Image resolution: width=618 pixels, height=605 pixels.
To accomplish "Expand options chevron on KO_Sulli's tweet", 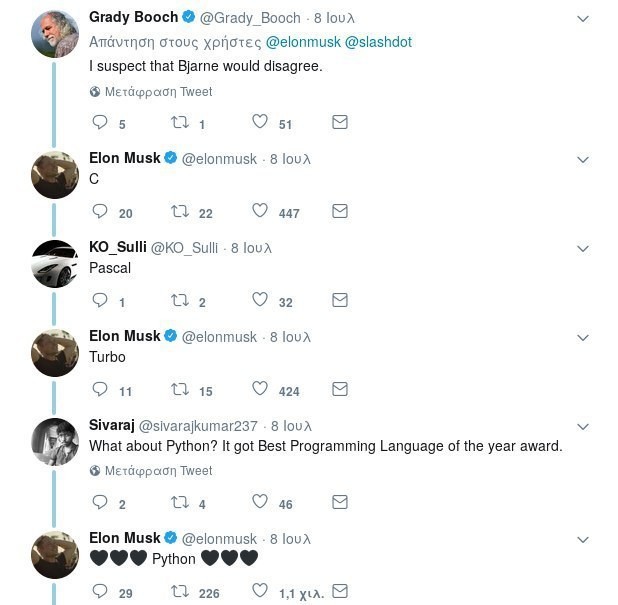I will [x=583, y=248].
